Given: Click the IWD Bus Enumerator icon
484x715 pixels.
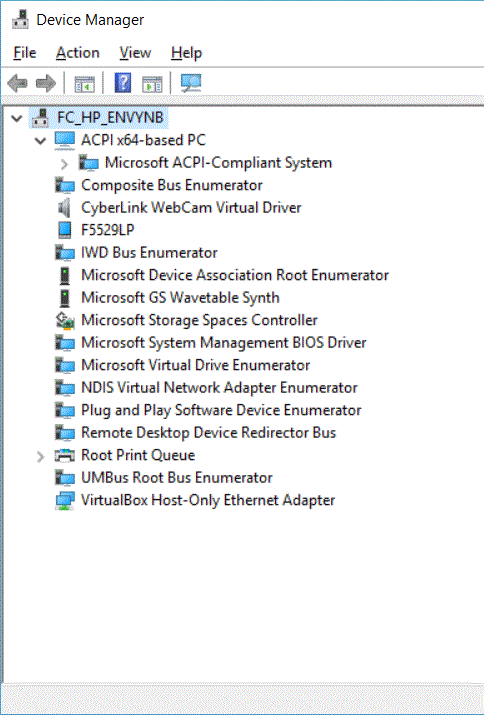Looking at the screenshot, I should [x=65, y=253].
